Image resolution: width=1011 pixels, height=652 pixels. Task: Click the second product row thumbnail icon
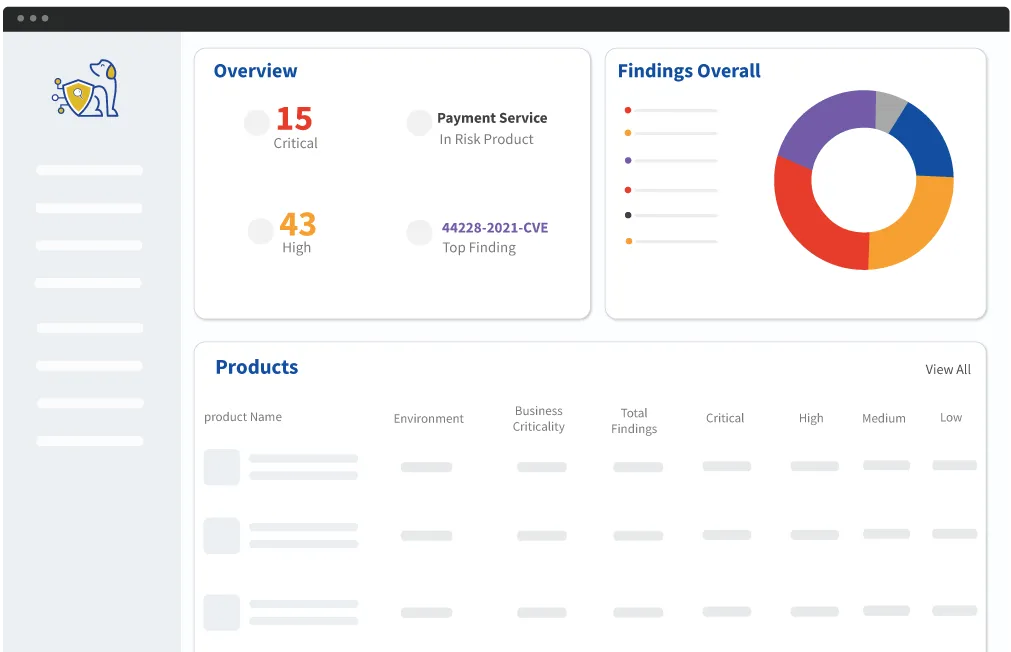[x=221, y=536]
